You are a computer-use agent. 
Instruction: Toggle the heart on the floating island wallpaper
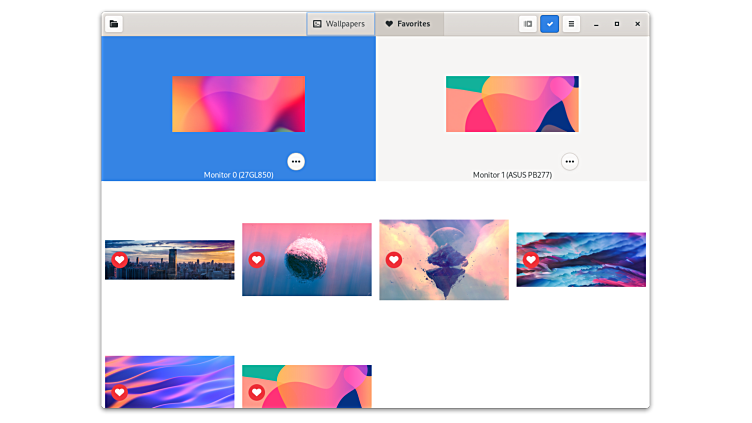coord(393,260)
